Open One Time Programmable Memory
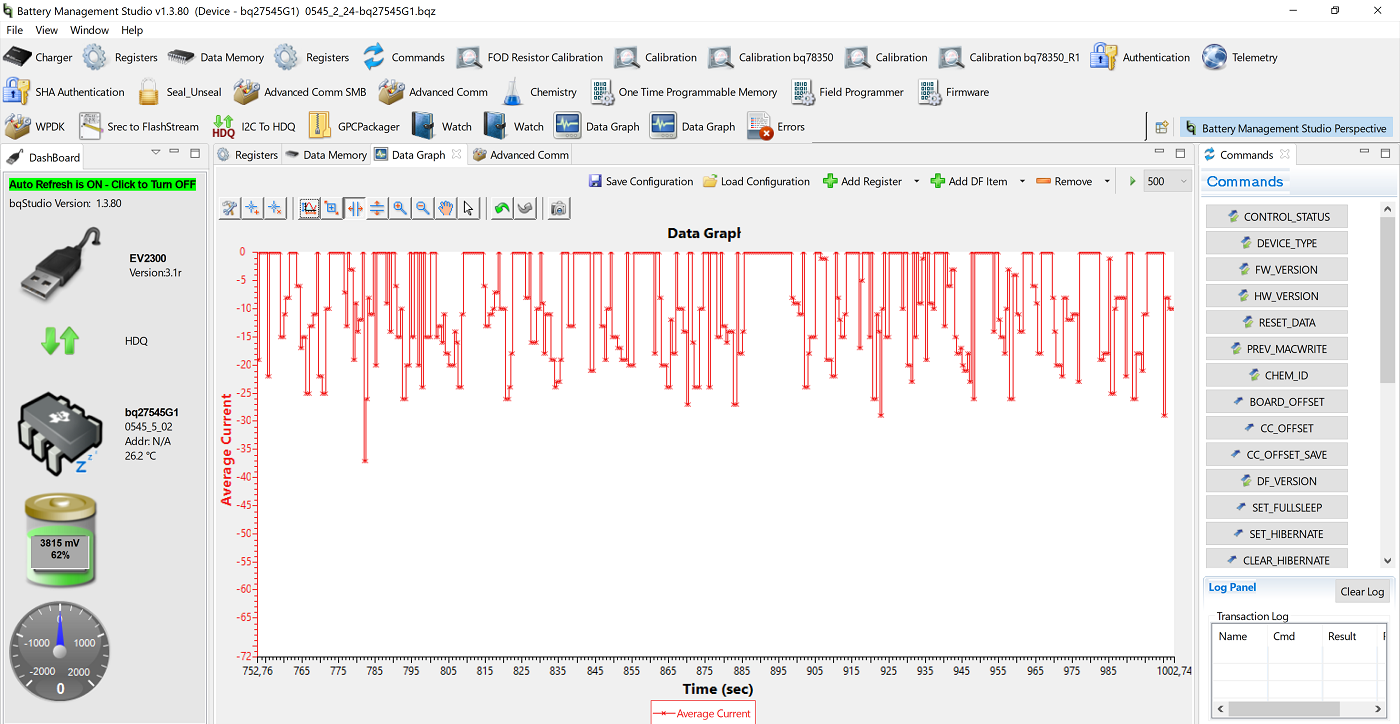The width and height of the screenshot is (1400, 724). tap(683, 92)
